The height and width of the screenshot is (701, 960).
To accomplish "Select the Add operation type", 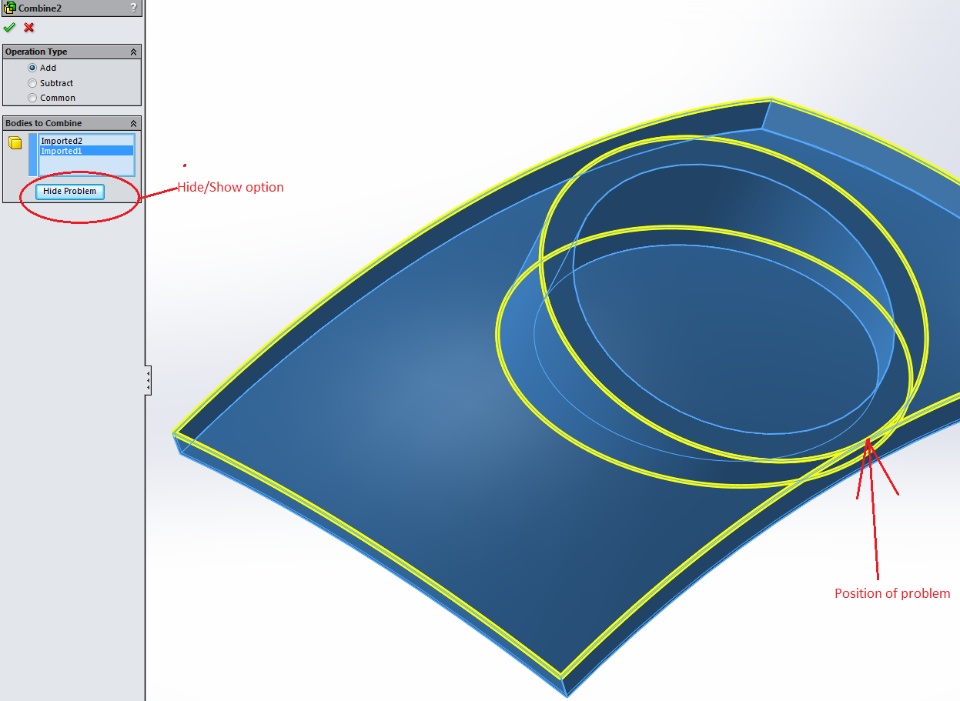I will 32,67.
